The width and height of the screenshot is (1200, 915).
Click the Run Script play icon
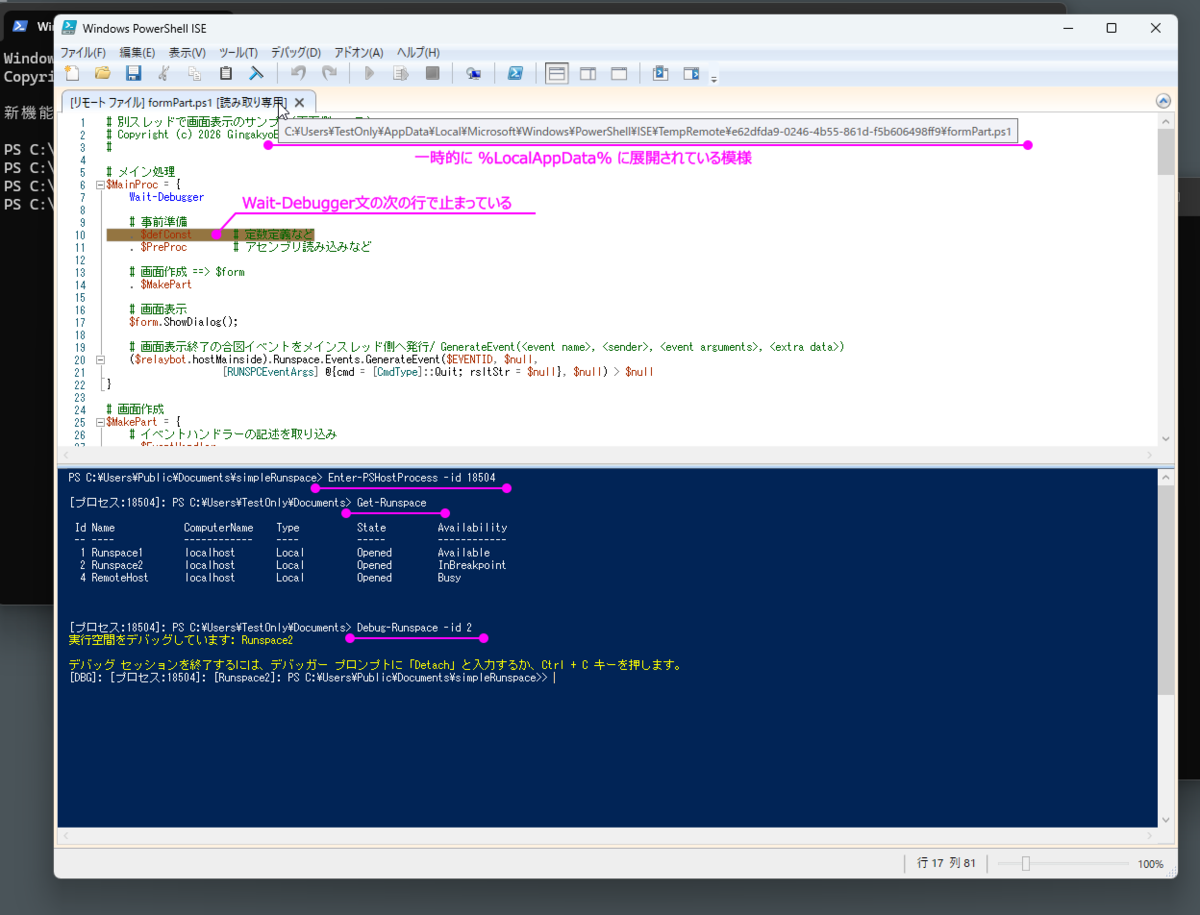pyautogui.click(x=370, y=73)
